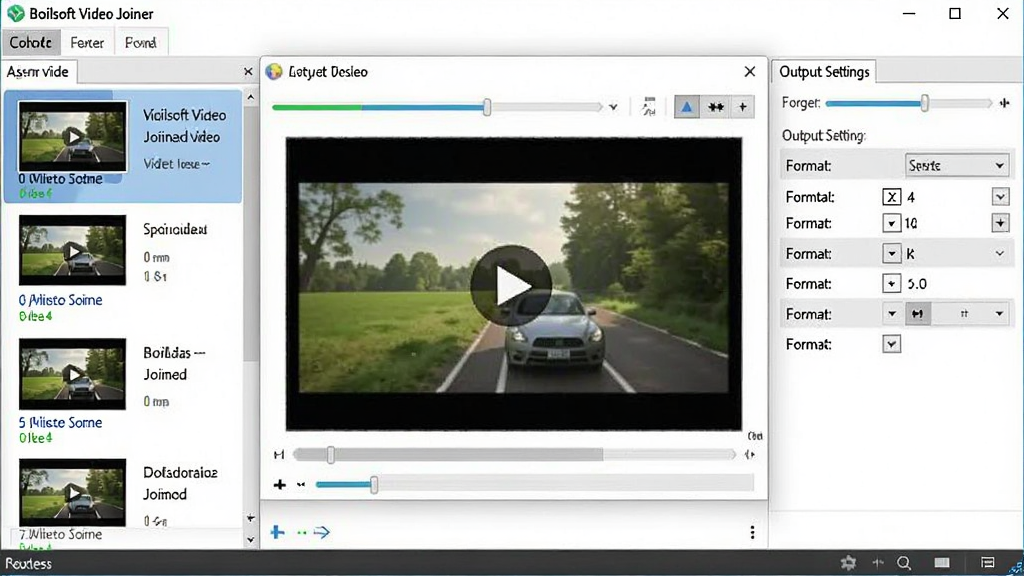Click the list icon at the status bar's right
The height and width of the screenshot is (576, 1024).
point(987,562)
